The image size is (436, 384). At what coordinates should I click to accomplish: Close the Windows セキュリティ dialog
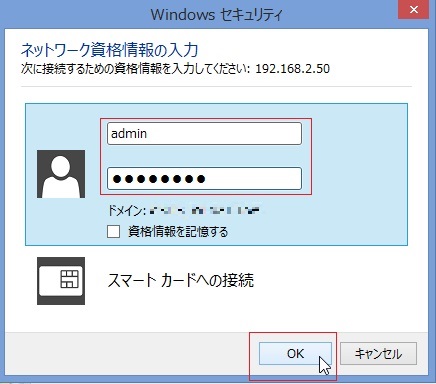pos(414,10)
